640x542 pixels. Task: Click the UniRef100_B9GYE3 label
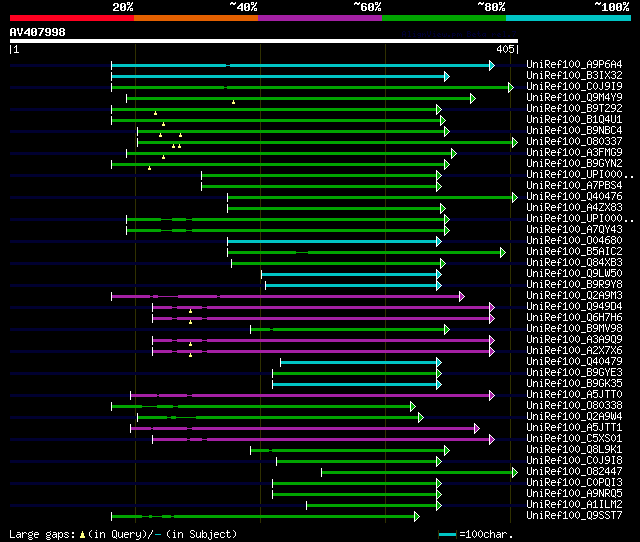click(574, 373)
